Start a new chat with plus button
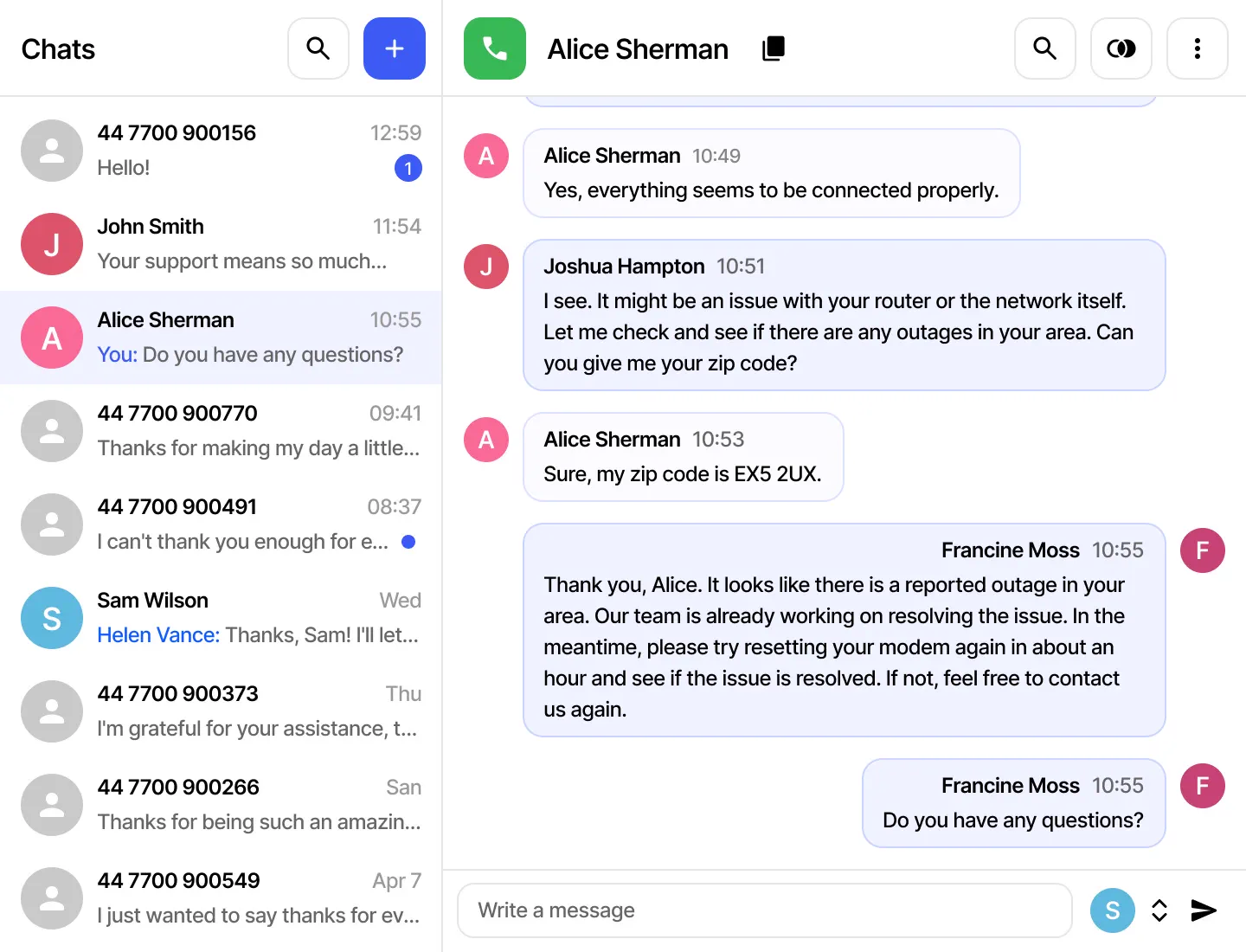Image resolution: width=1246 pixels, height=952 pixels. tap(395, 48)
